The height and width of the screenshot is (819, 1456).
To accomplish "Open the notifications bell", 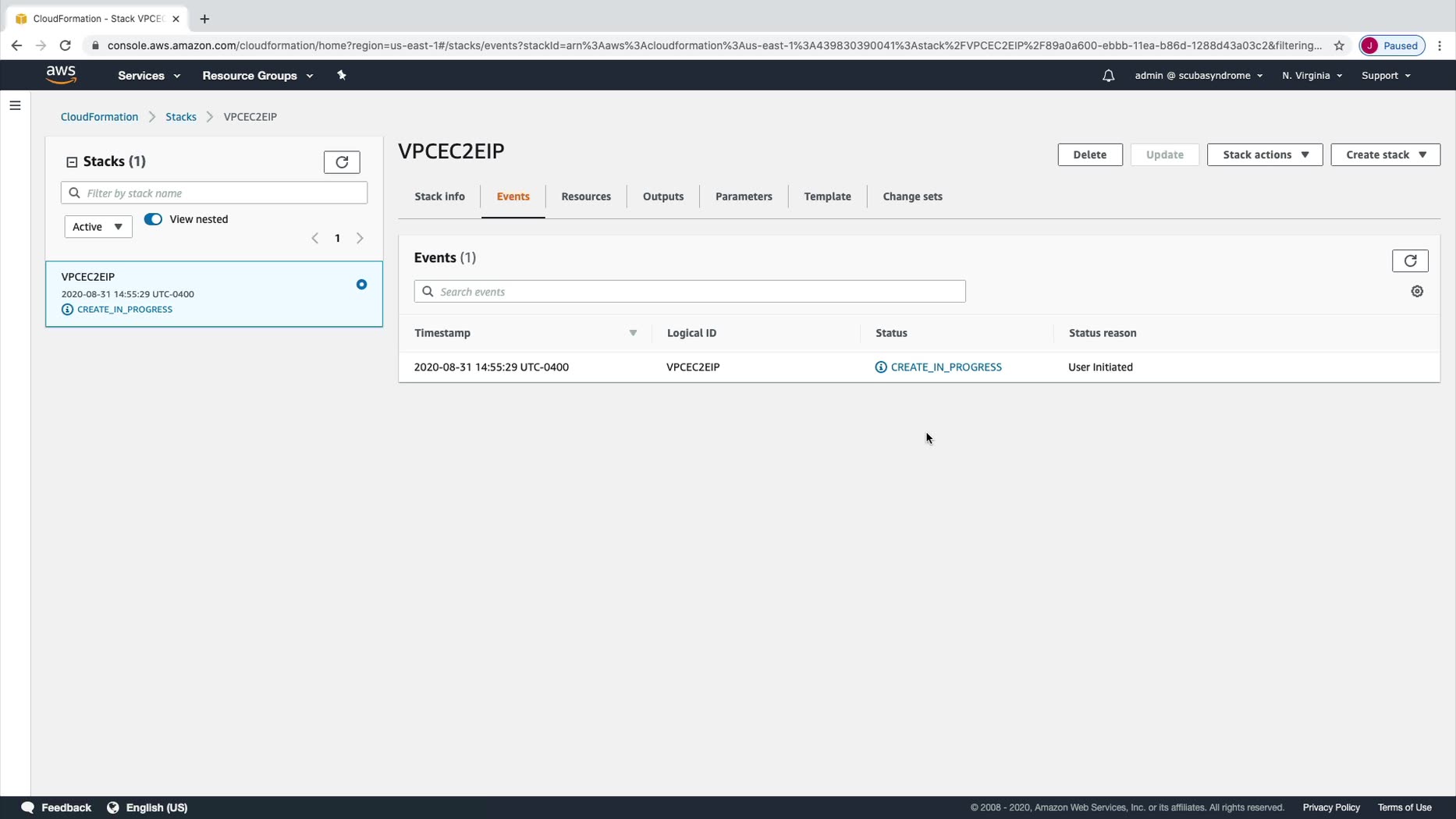I will click(x=1108, y=76).
